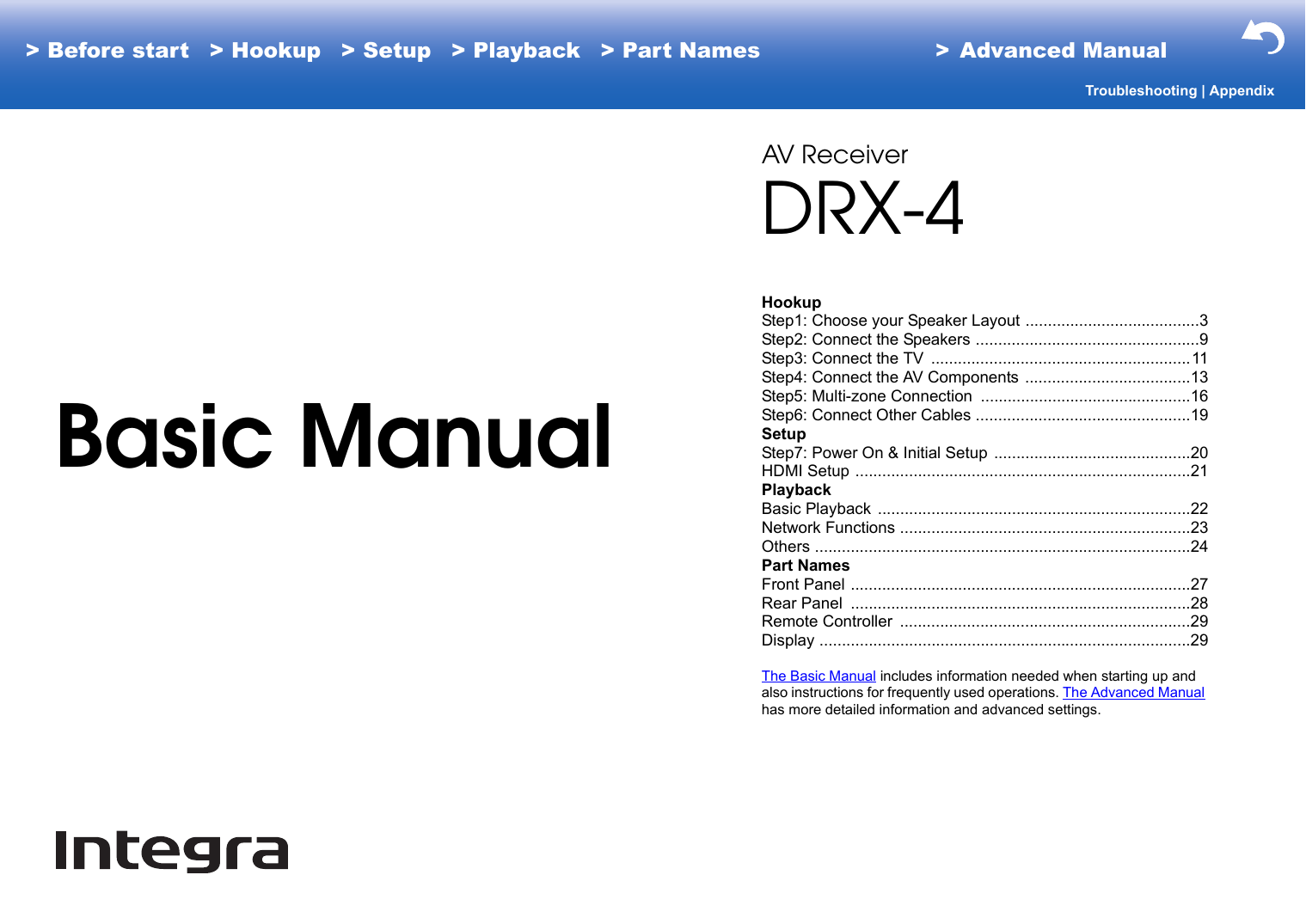Image resolution: width=1306 pixels, height=924 pixels.
Task: Open the Setup section tab
Action: point(386,51)
